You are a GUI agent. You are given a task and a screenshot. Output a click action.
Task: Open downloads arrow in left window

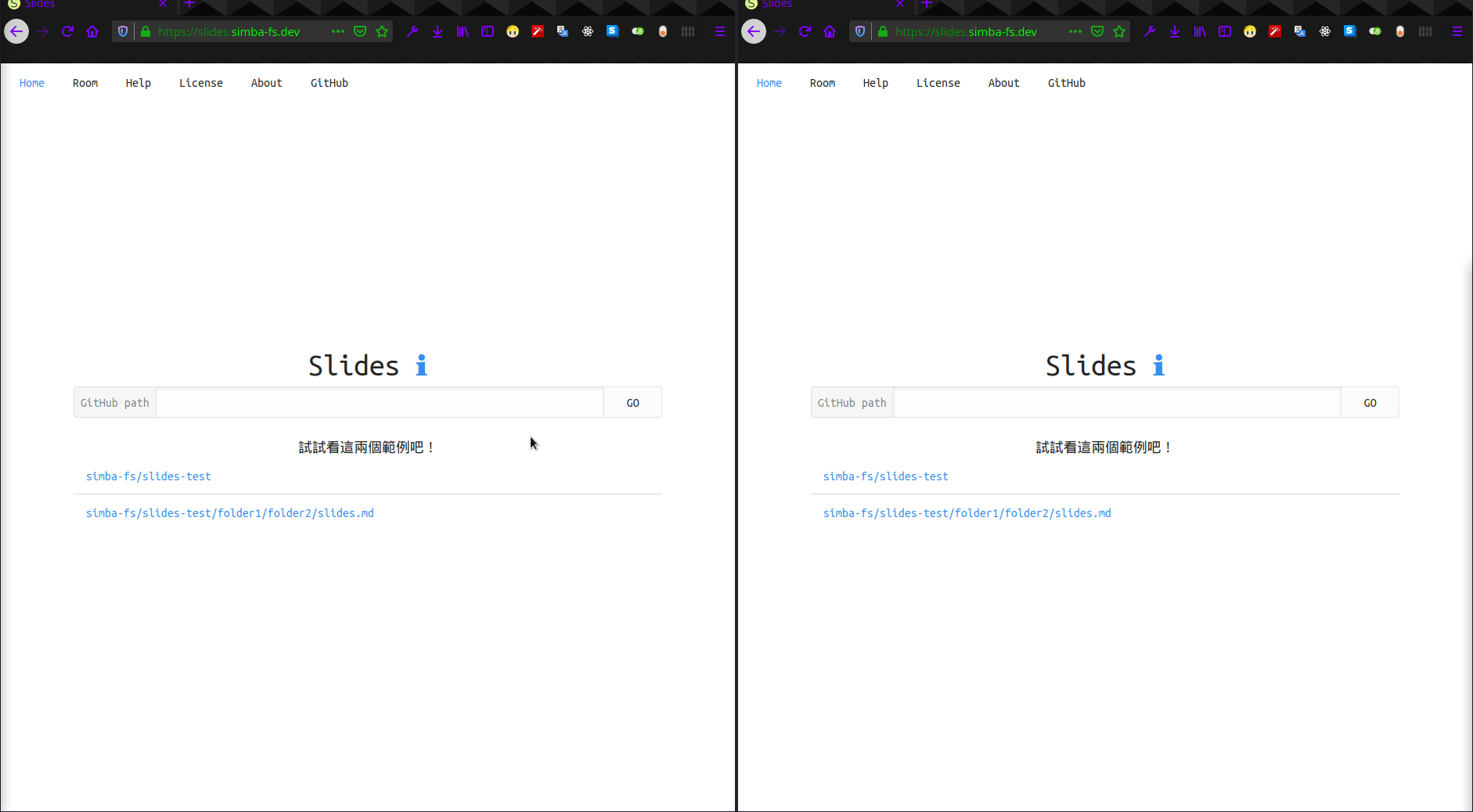point(438,31)
